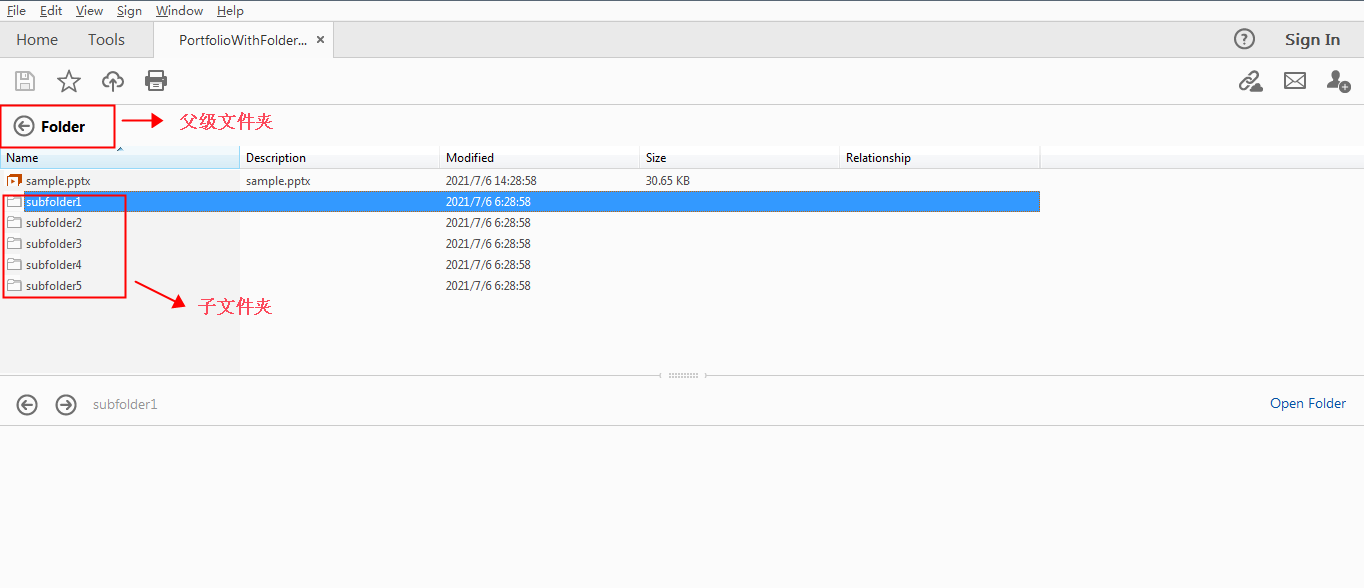Select the subfolder3 name
Image resolution: width=1364 pixels, height=588 pixels.
pyautogui.click(x=54, y=244)
